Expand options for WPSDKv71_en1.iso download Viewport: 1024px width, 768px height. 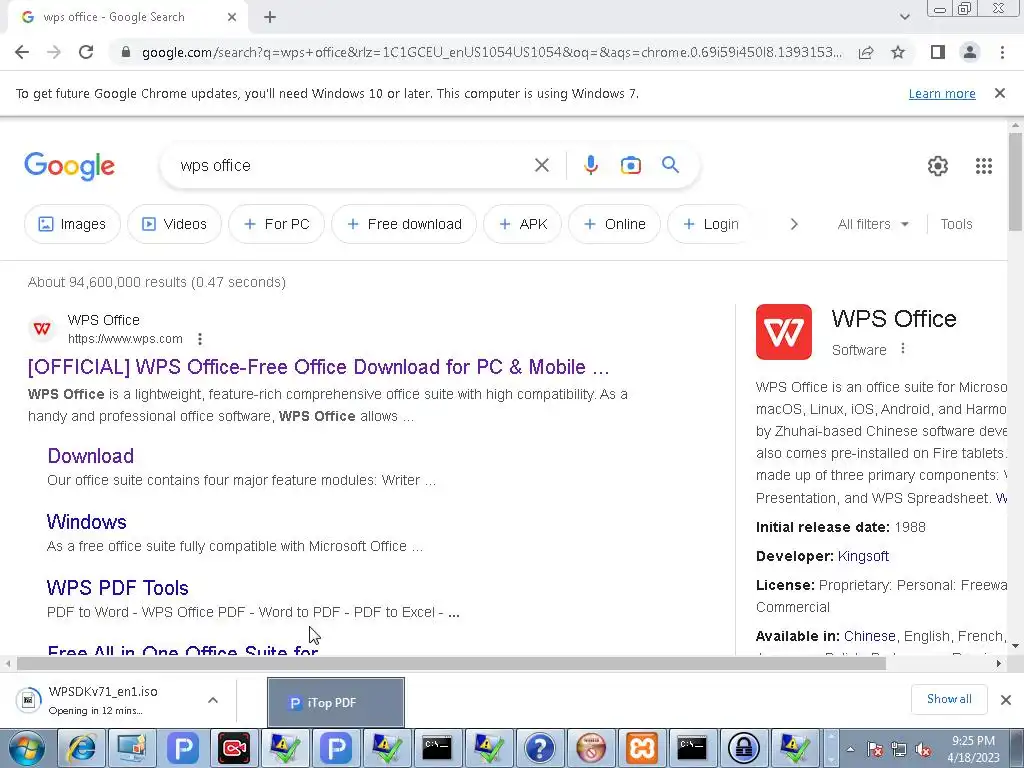coord(213,700)
